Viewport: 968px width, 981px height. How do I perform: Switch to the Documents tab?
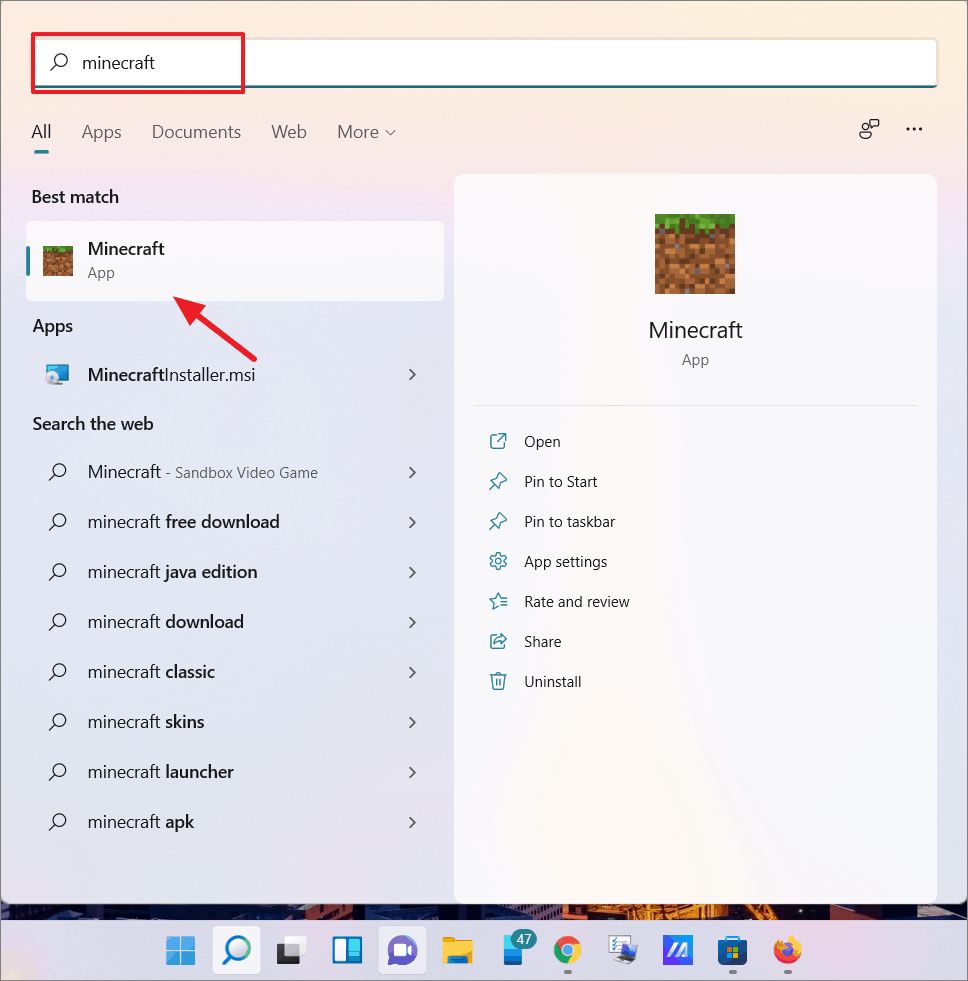196,131
